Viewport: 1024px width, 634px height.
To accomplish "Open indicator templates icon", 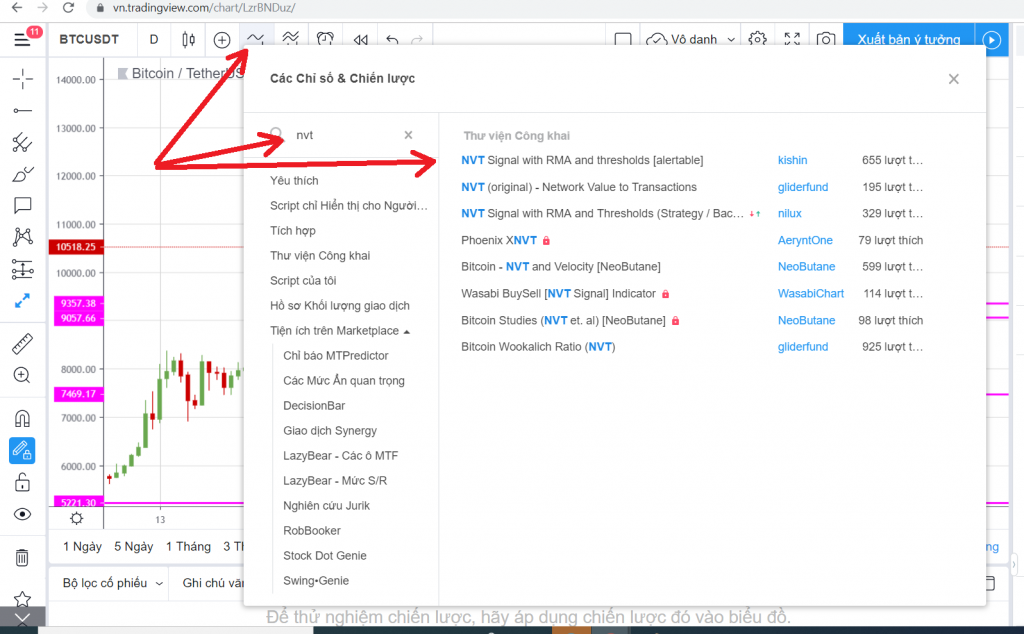I will coord(290,39).
